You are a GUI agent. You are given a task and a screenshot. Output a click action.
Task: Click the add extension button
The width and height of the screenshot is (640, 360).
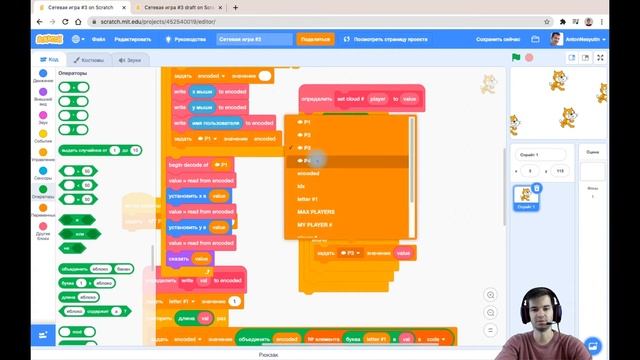click(43, 335)
